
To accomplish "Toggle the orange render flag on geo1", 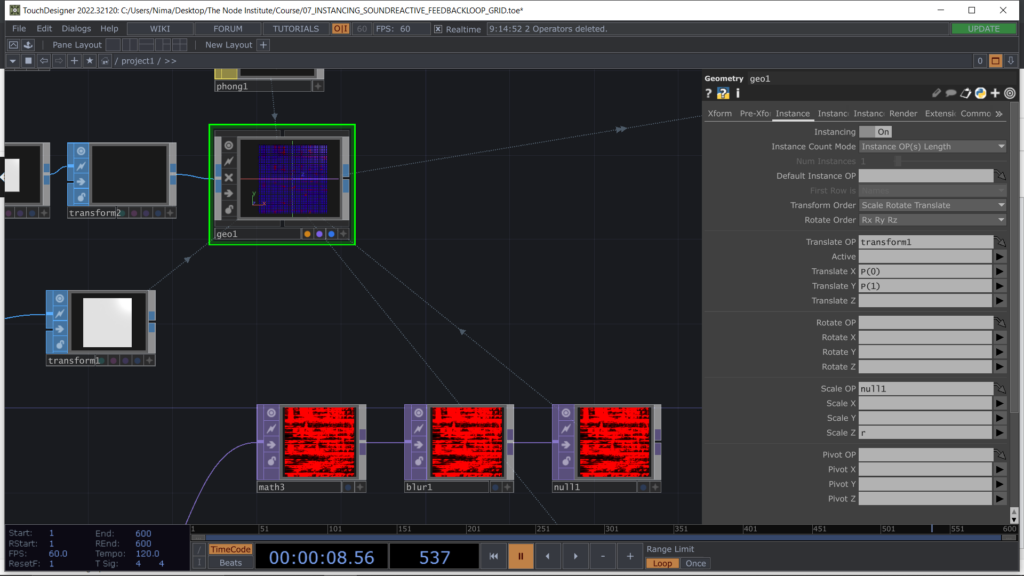I will click(307, 234).
